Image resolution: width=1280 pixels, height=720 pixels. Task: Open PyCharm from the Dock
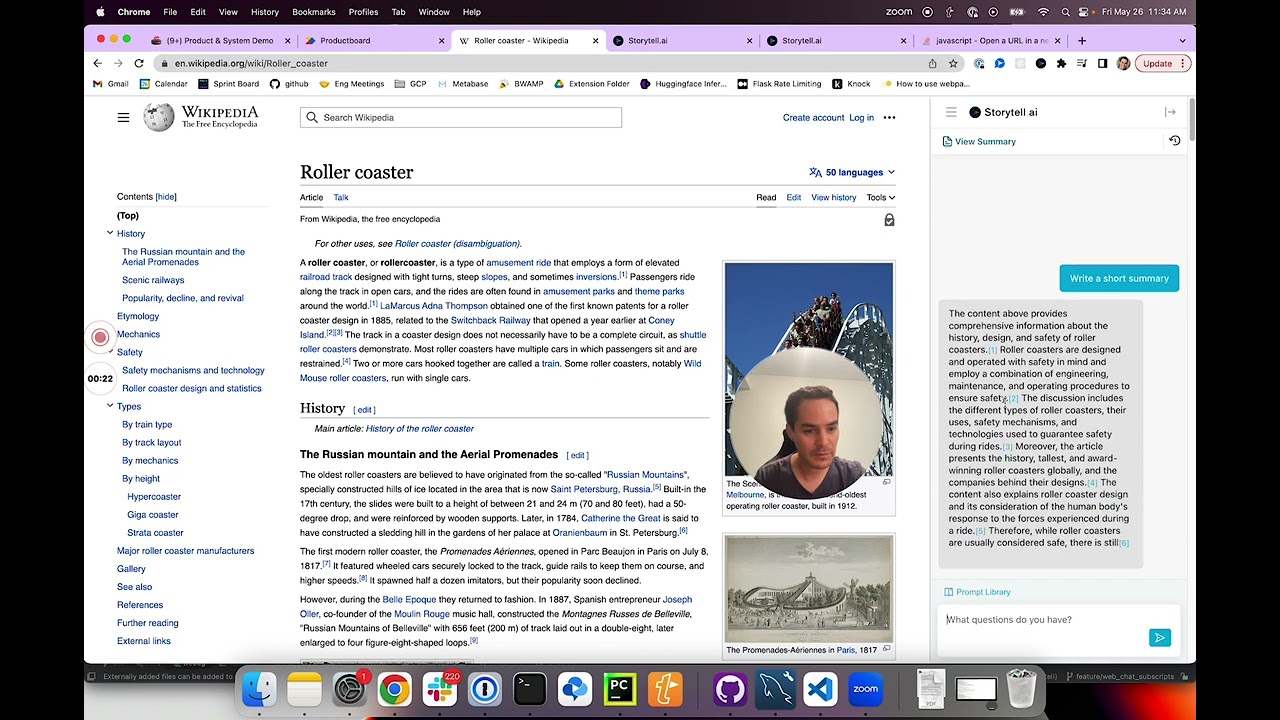tap(619, 689)
